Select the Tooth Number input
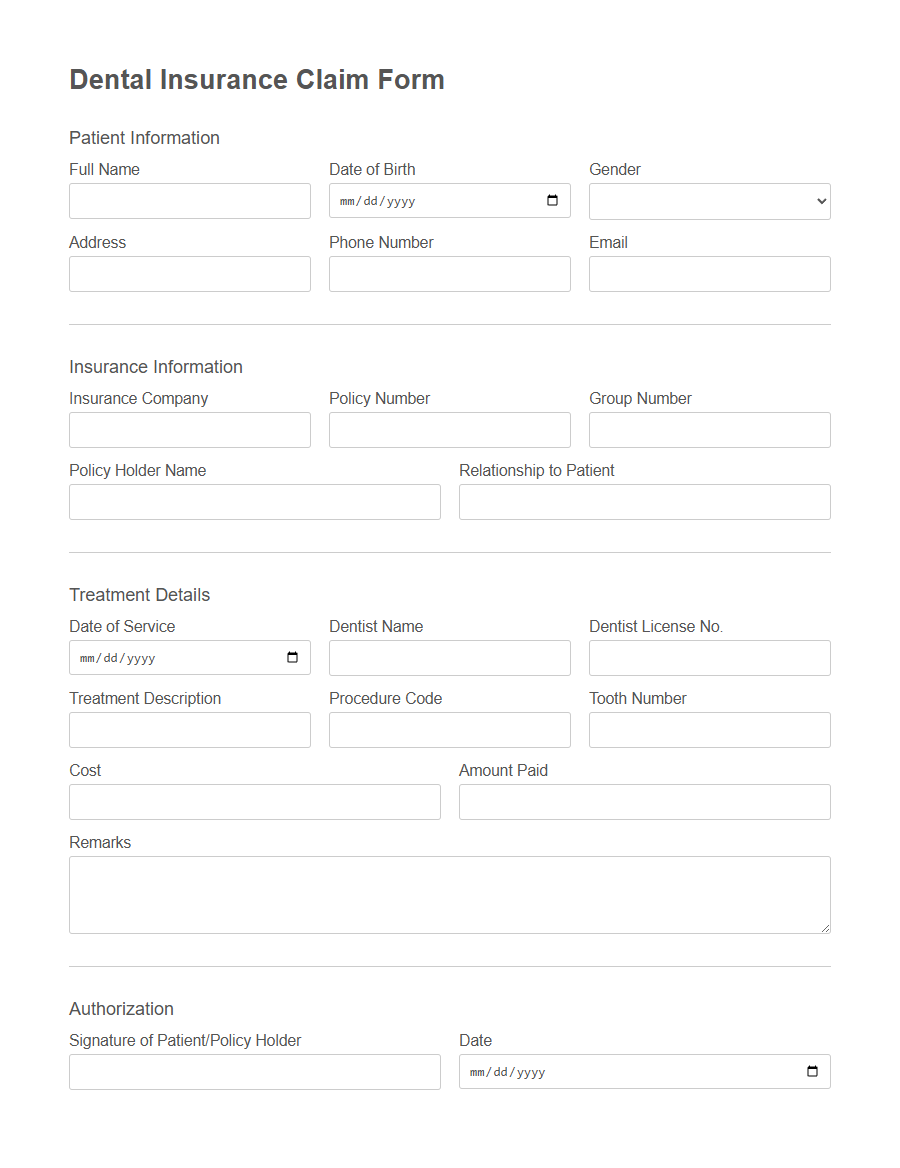 709,729
